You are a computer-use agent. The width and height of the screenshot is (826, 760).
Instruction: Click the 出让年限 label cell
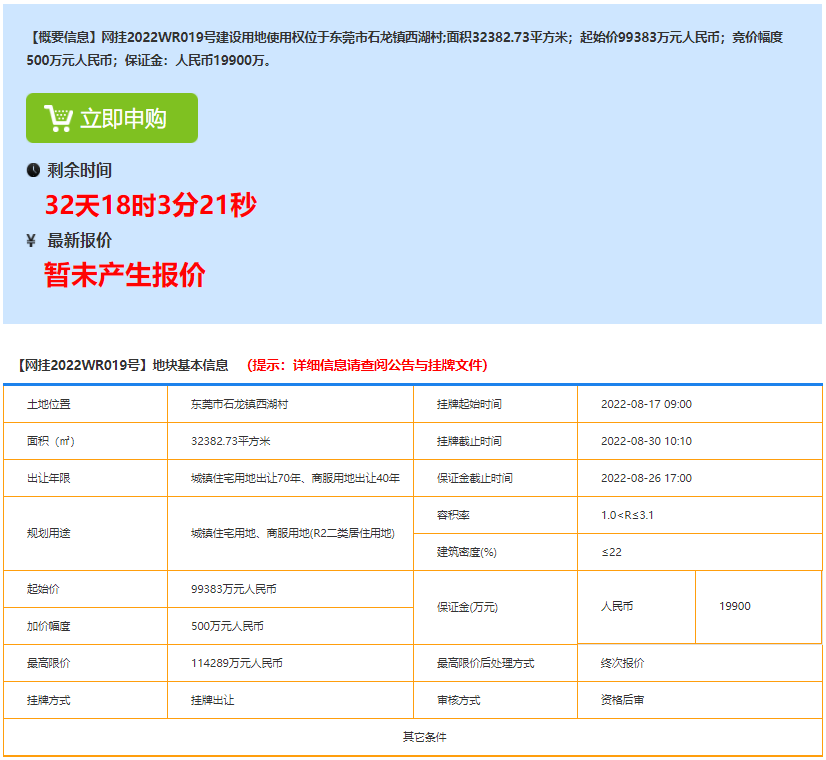point(85,478)
